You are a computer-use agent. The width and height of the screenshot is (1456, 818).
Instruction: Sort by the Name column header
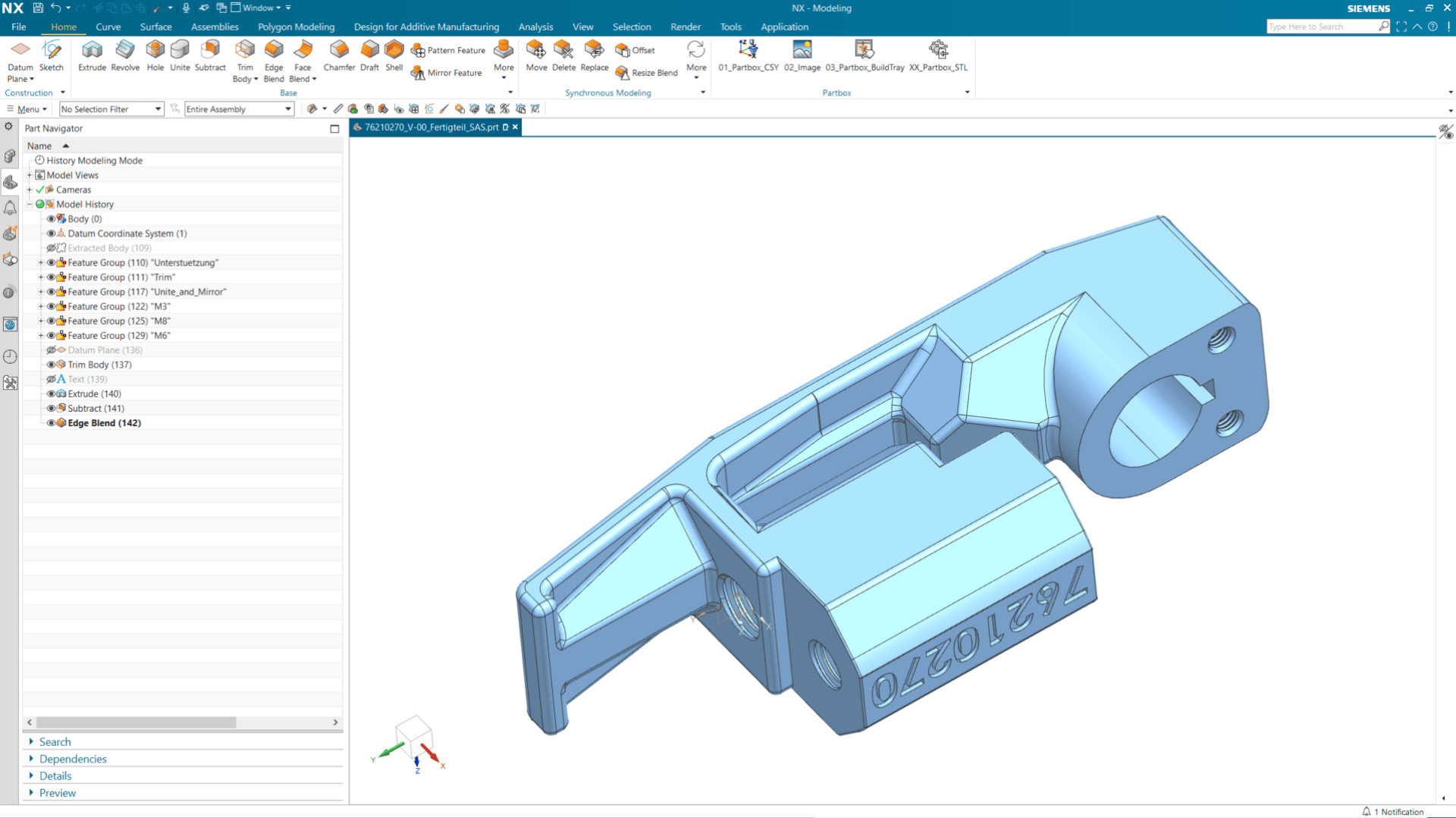[x=39, y=146]
